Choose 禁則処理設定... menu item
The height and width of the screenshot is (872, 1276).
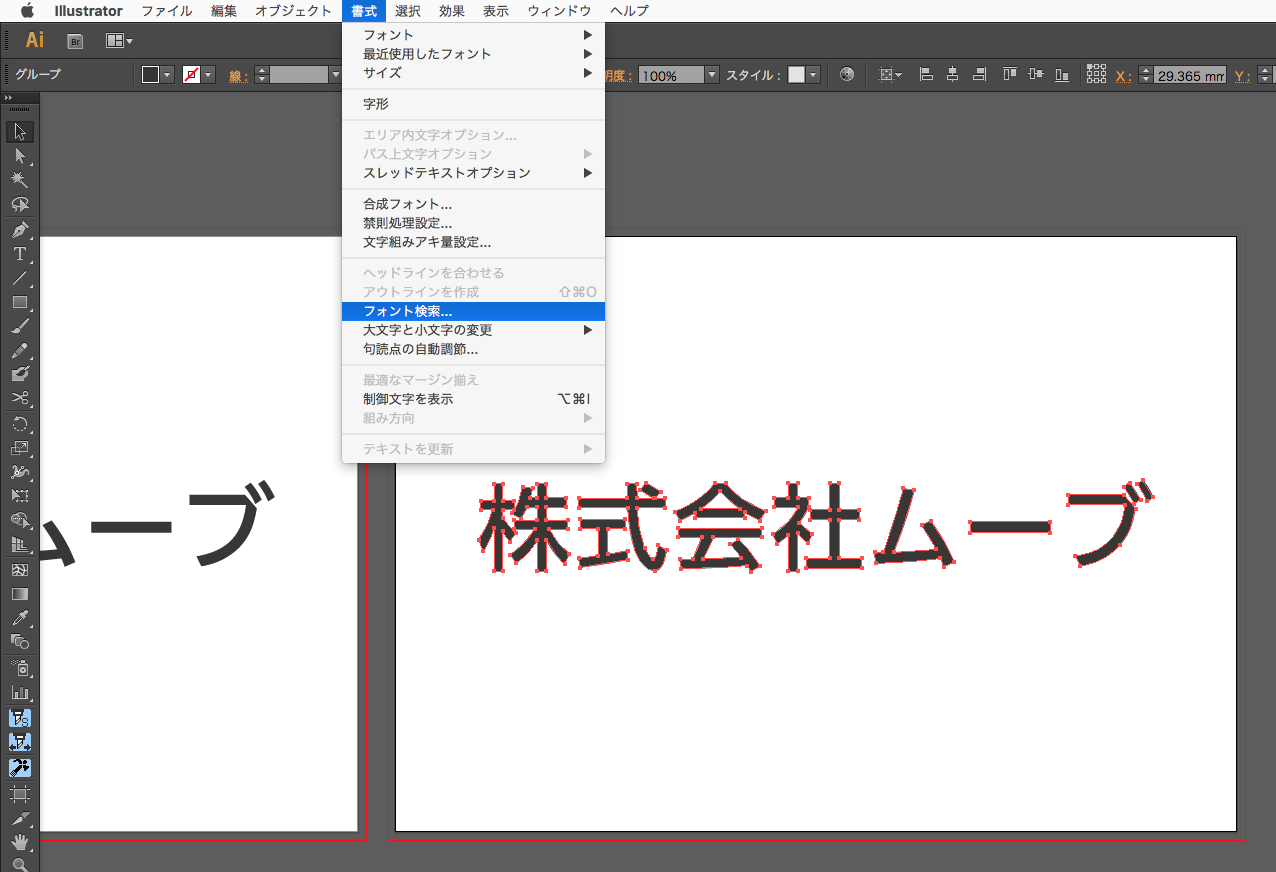point(473,223)
